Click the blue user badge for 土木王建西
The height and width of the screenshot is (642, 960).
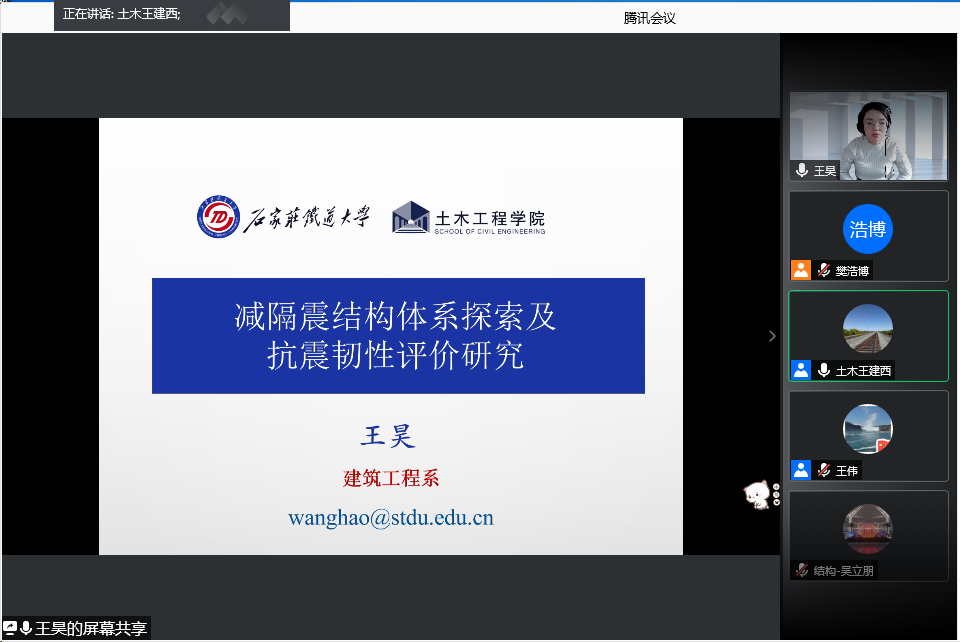point(801,370)
